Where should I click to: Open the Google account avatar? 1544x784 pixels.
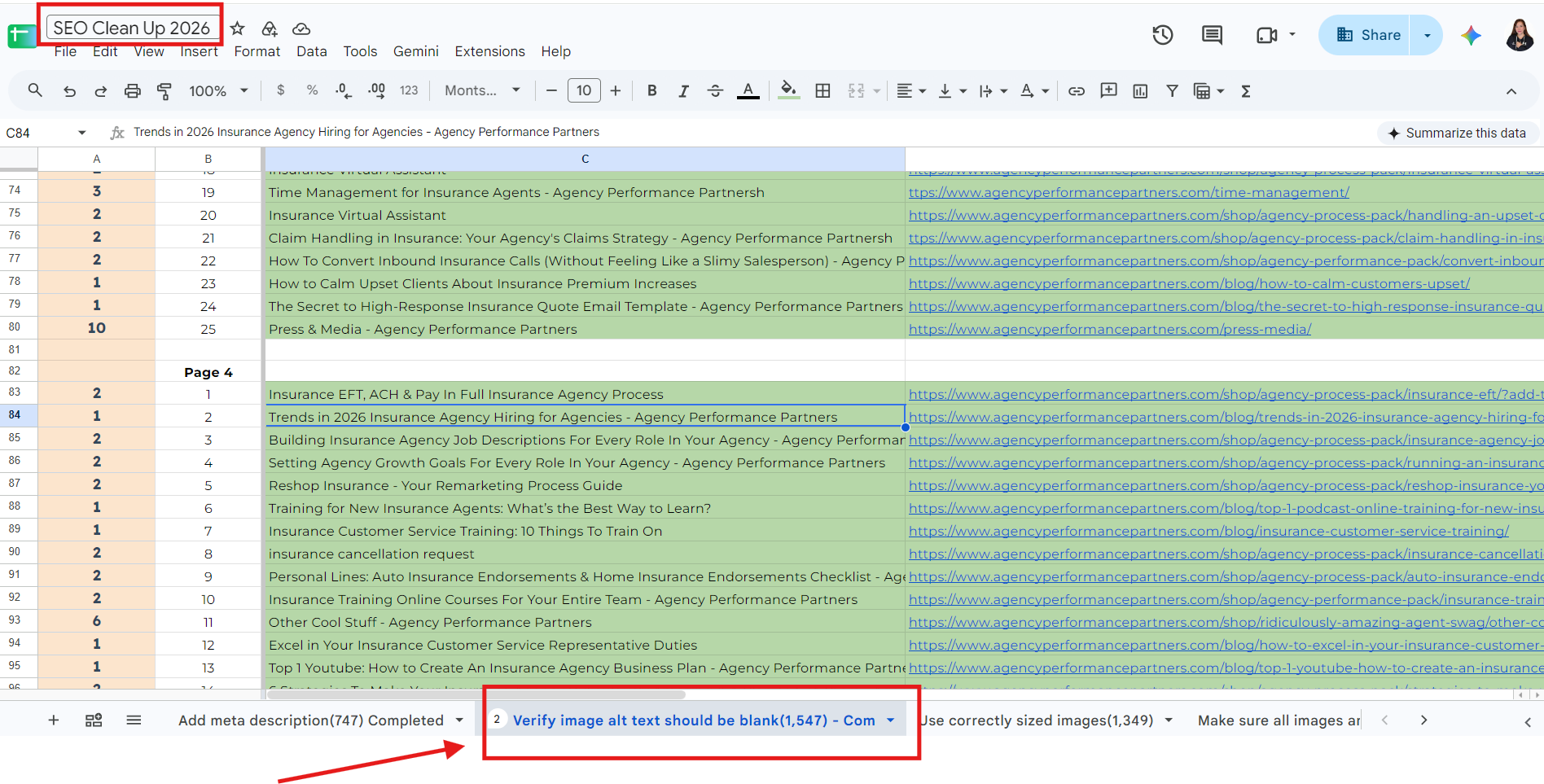[1519, 35]
